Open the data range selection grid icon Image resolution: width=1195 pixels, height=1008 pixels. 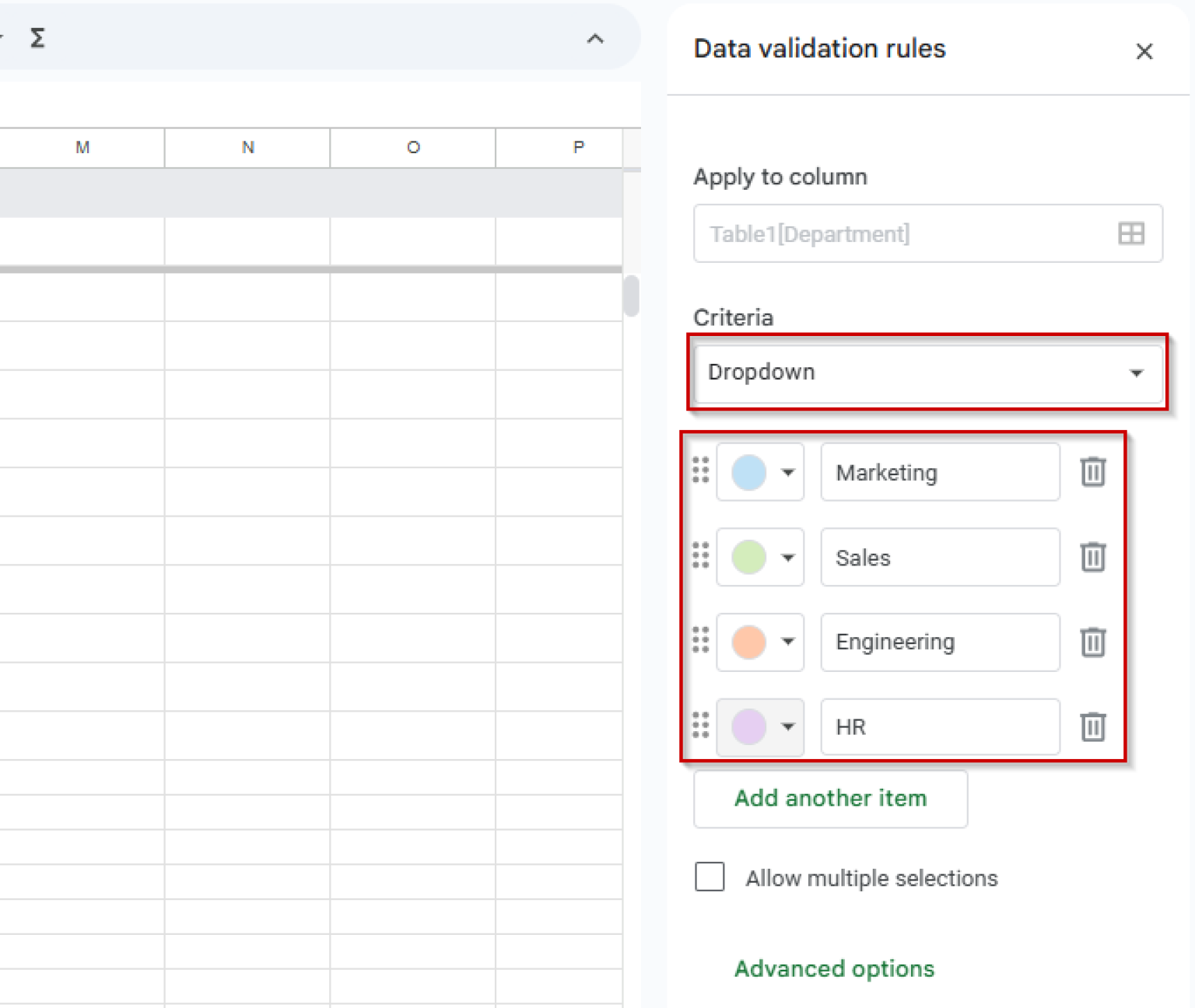coord(1130,233)
